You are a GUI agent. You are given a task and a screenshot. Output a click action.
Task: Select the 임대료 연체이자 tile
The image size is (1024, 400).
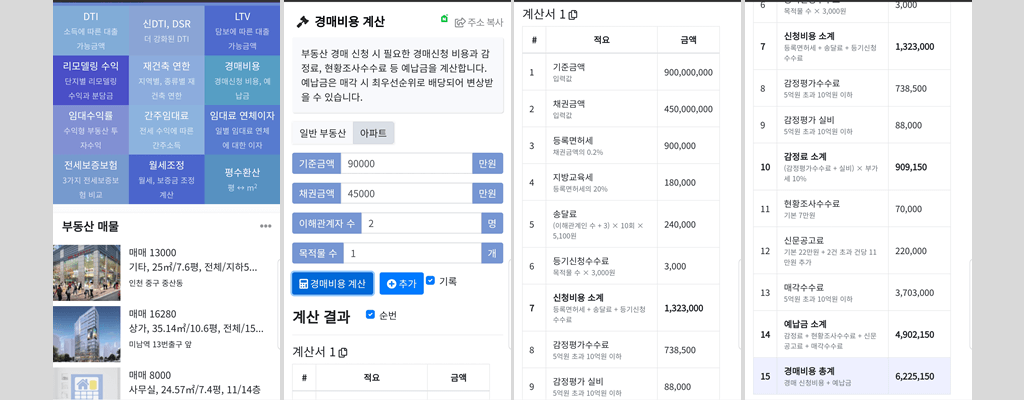click(242, 129)
